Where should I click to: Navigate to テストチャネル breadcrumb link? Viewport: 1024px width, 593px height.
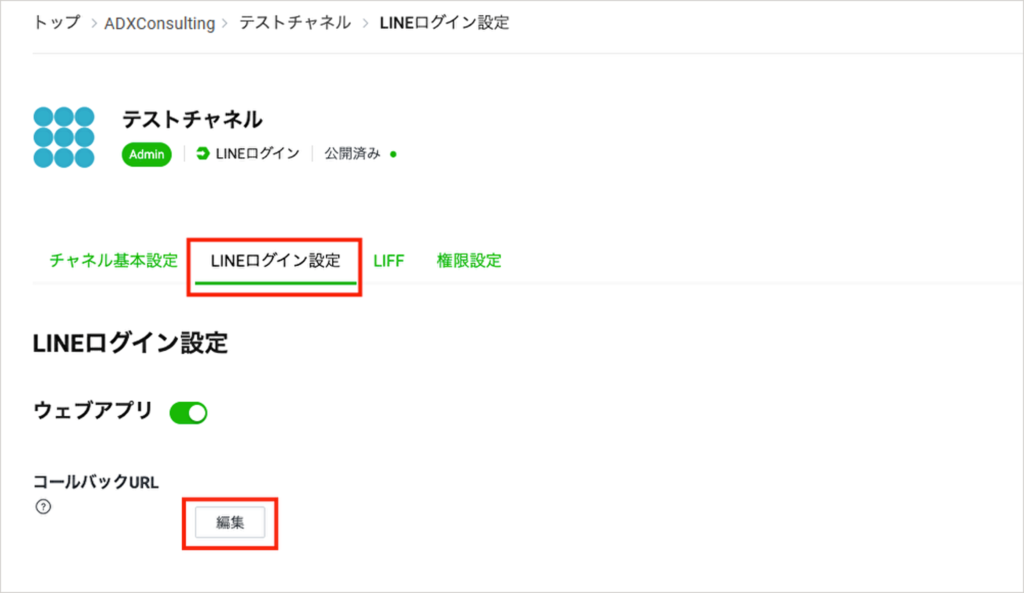point(295,22)
